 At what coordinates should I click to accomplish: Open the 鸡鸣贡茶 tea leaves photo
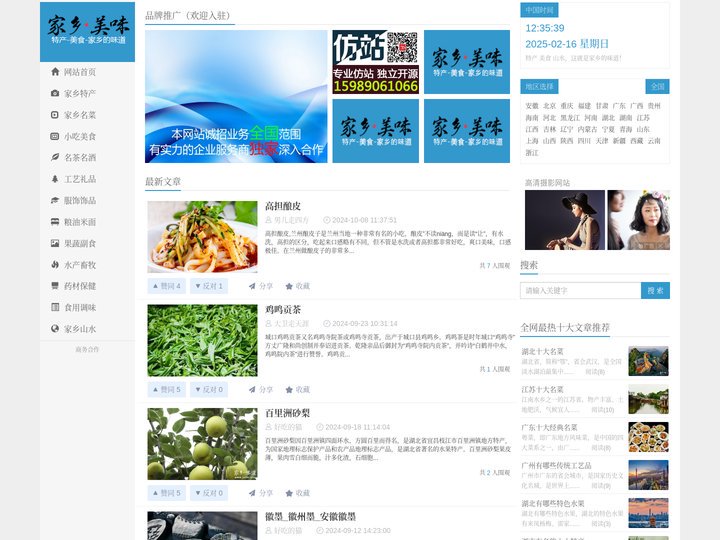pos(202,340)
